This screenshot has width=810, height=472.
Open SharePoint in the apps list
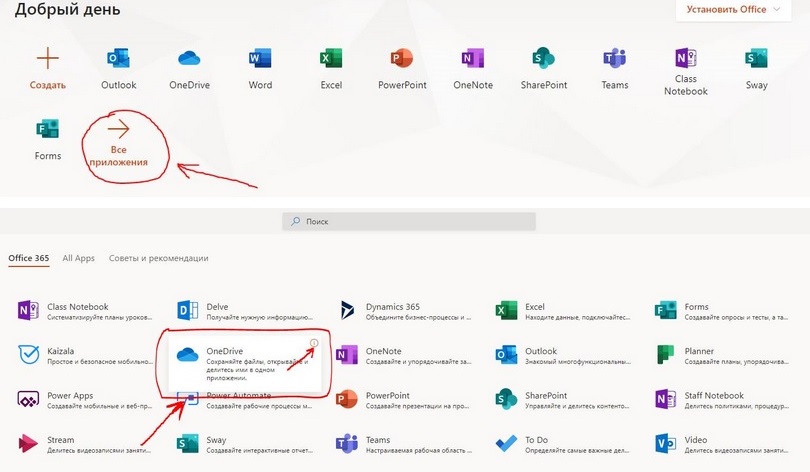coord(563,400)
